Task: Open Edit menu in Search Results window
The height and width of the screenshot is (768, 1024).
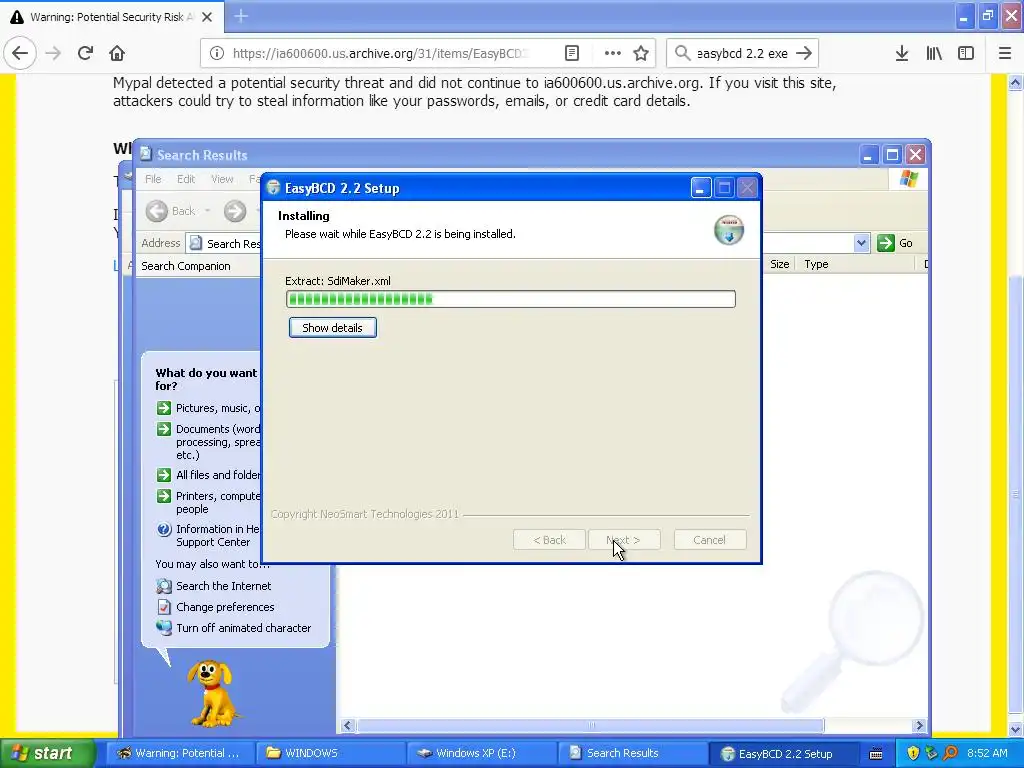Action: [186, 179]
